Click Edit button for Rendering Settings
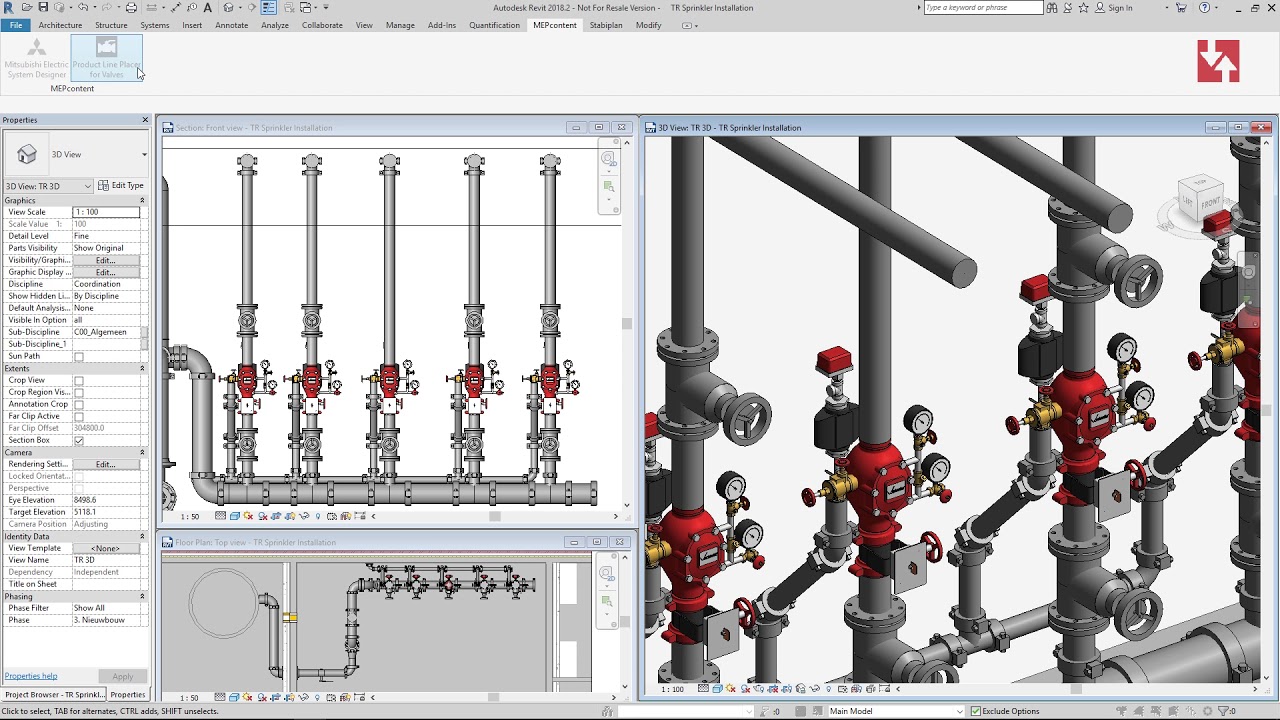The image size is (1280, 720). [x=105, y=464]
